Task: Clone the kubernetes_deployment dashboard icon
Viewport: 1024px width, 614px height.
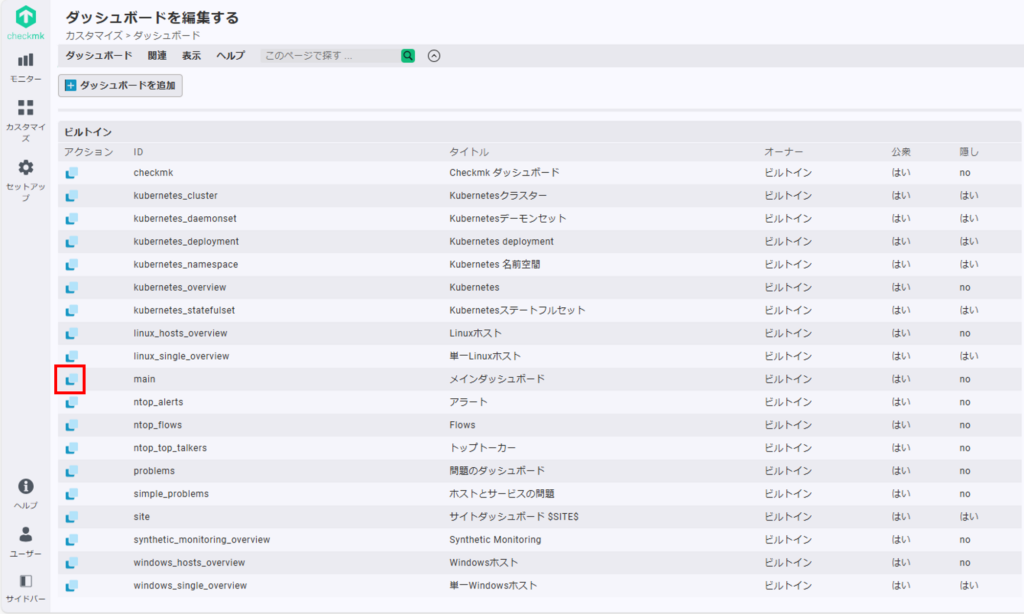Action: [71, 242]
